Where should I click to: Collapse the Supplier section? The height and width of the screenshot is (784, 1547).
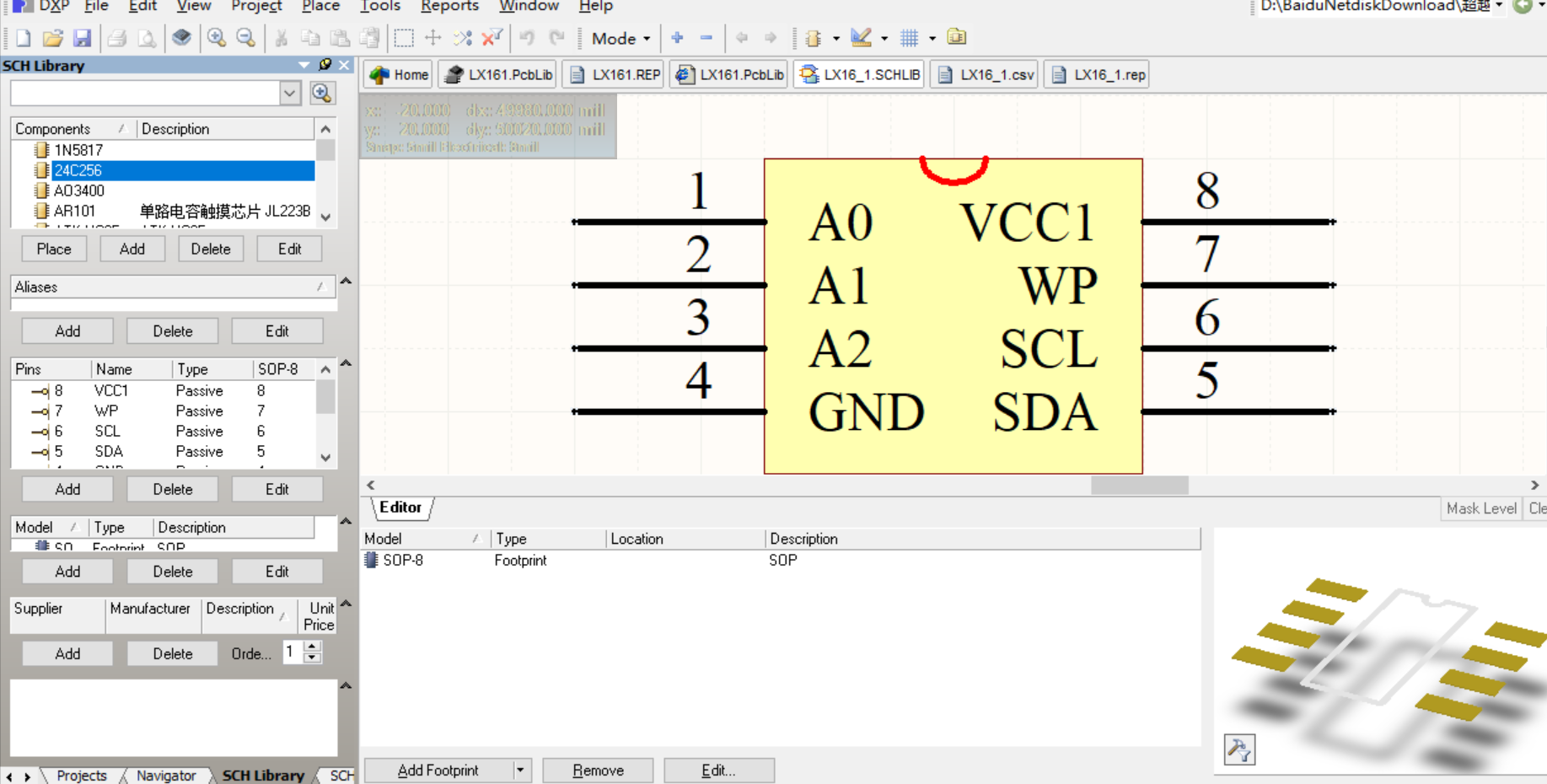click(x=346, y=604)
